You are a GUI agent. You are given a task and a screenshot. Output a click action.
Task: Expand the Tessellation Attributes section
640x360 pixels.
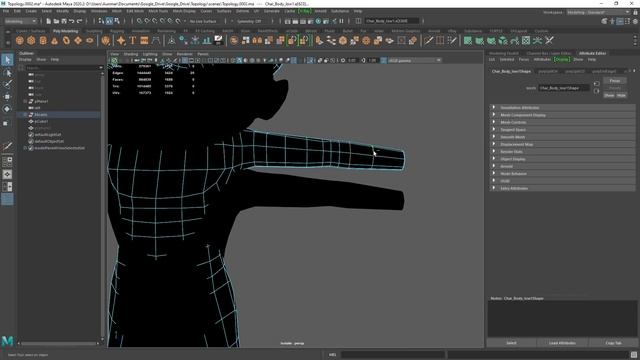562,108
